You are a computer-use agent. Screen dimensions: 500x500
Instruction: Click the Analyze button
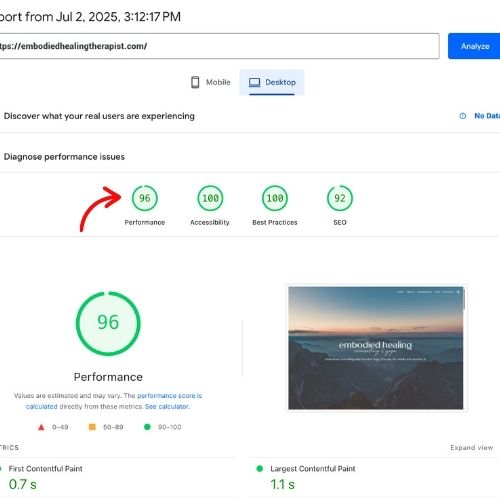pos(474,46)
